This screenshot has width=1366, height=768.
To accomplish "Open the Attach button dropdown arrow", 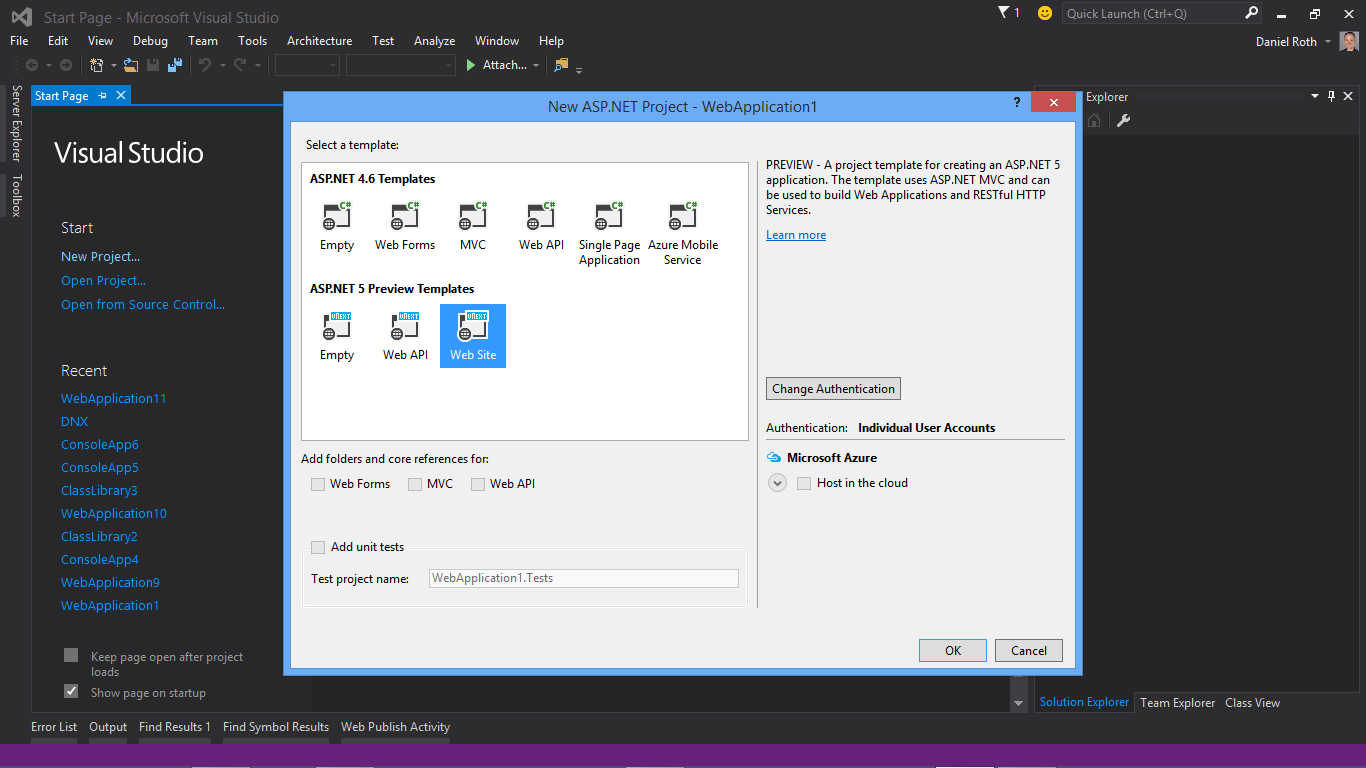I will 536,66.
